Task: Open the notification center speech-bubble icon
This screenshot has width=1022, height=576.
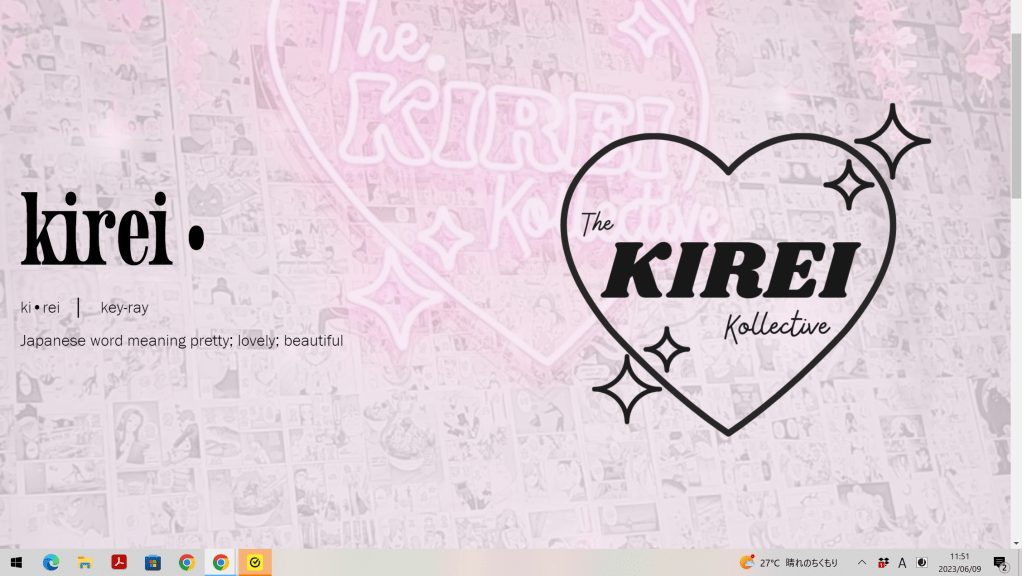Action: pyautogui.click(x=999, y=563)
